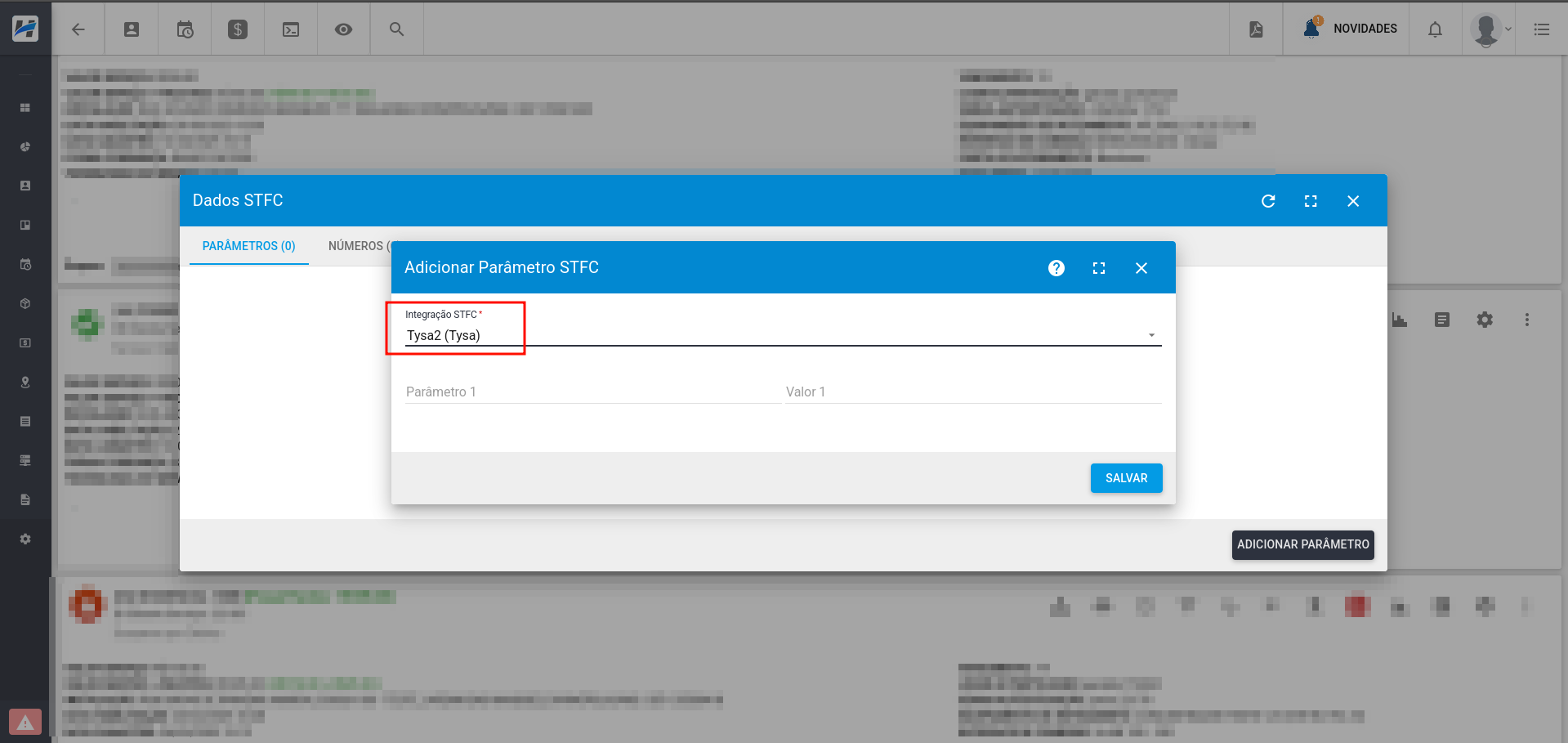This screenshot has height=743, width=1568.
Task: Click the Valor 1 input field
Action: click(972, 392)
